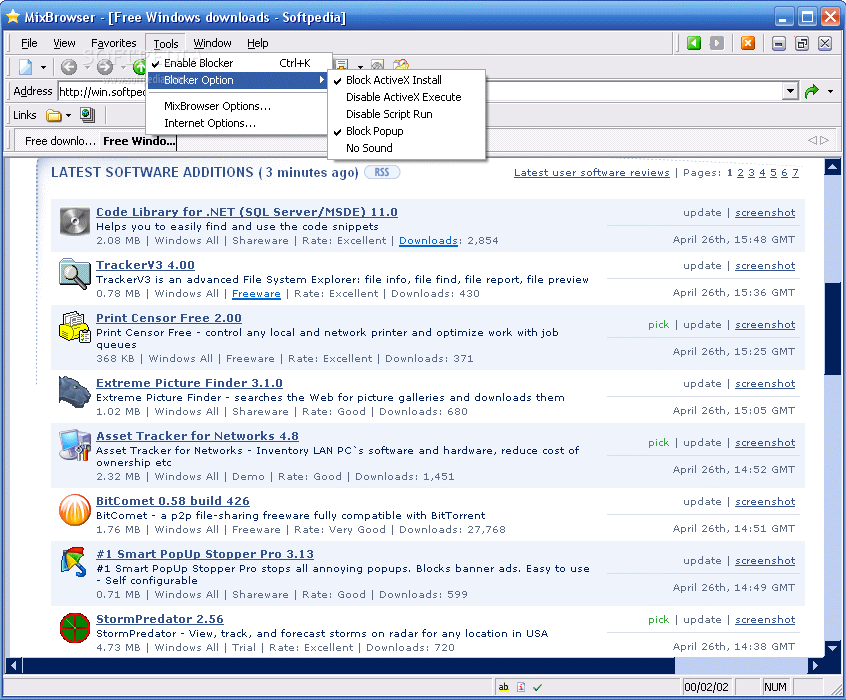Open the Window menu
The width and height of the screenshot is (846, 700).
[212, 43]
